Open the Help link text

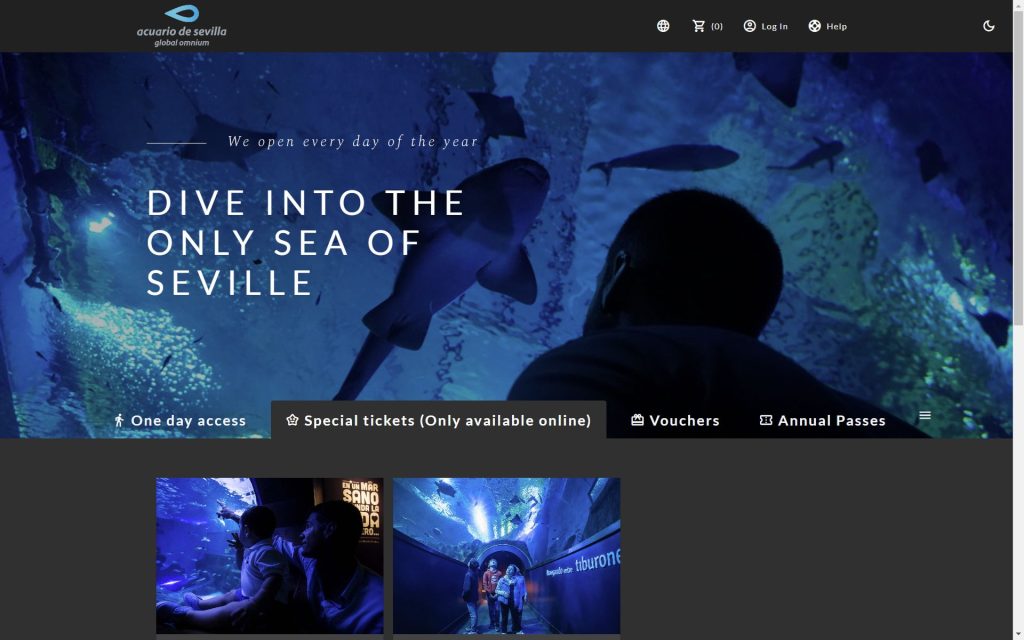836,27
